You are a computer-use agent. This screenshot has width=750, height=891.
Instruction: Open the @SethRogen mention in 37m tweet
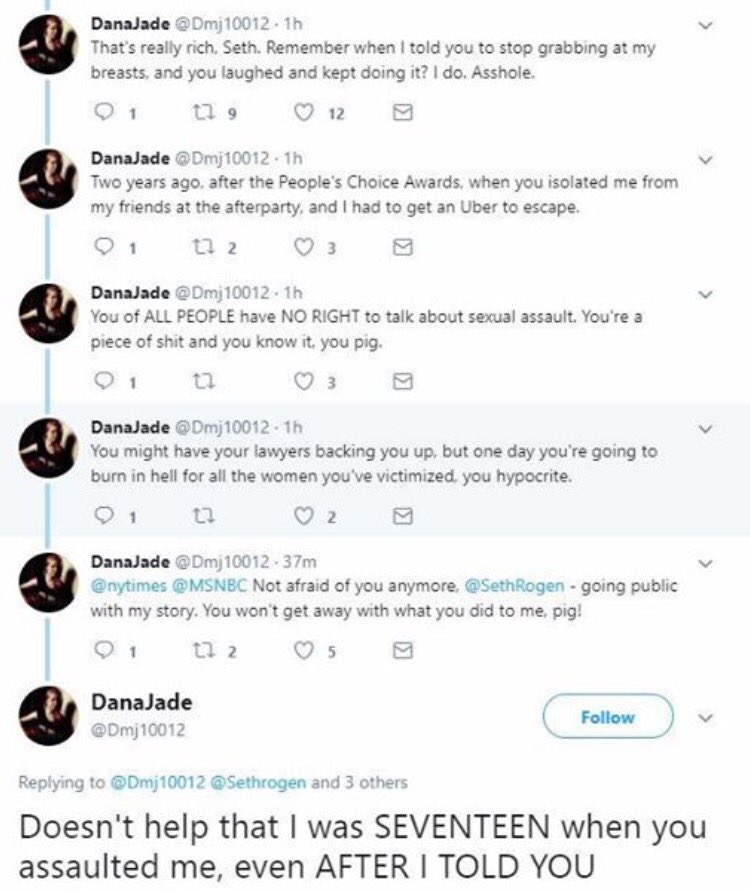coord(515,585)
